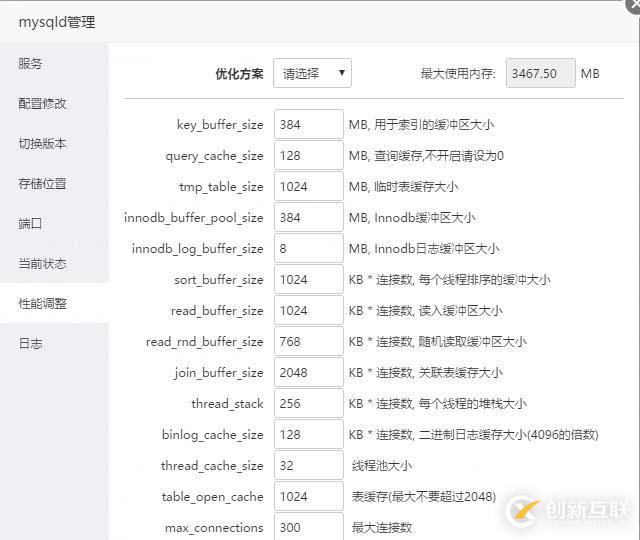The height and width of the screenshot is (540, 640).
Task: Click the key_buffer_size label
Action: tap(220, 125)
